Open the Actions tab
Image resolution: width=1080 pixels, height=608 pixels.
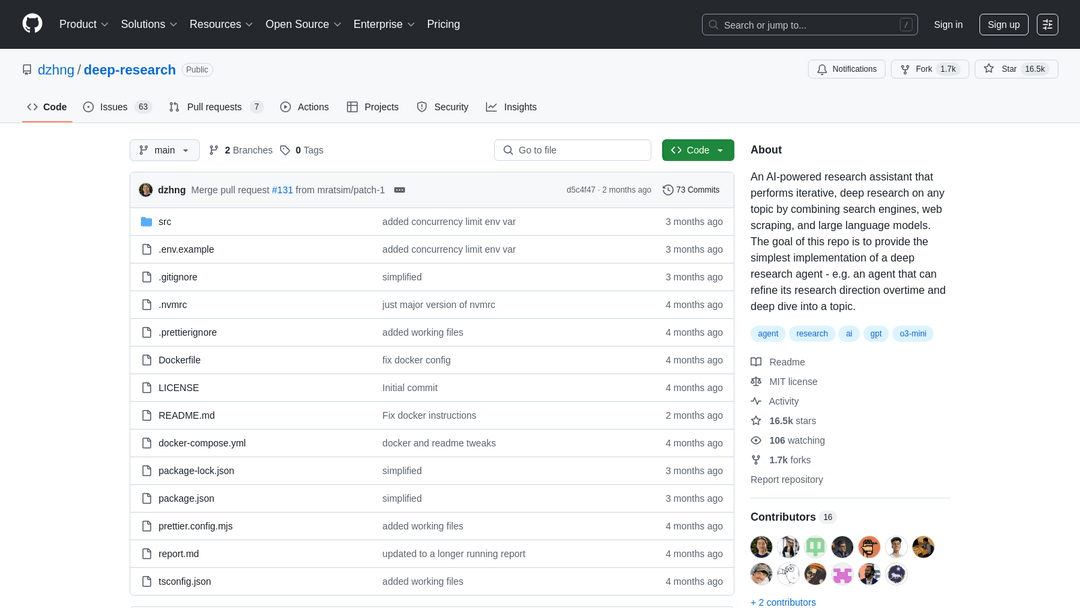[x=304, y=107]
